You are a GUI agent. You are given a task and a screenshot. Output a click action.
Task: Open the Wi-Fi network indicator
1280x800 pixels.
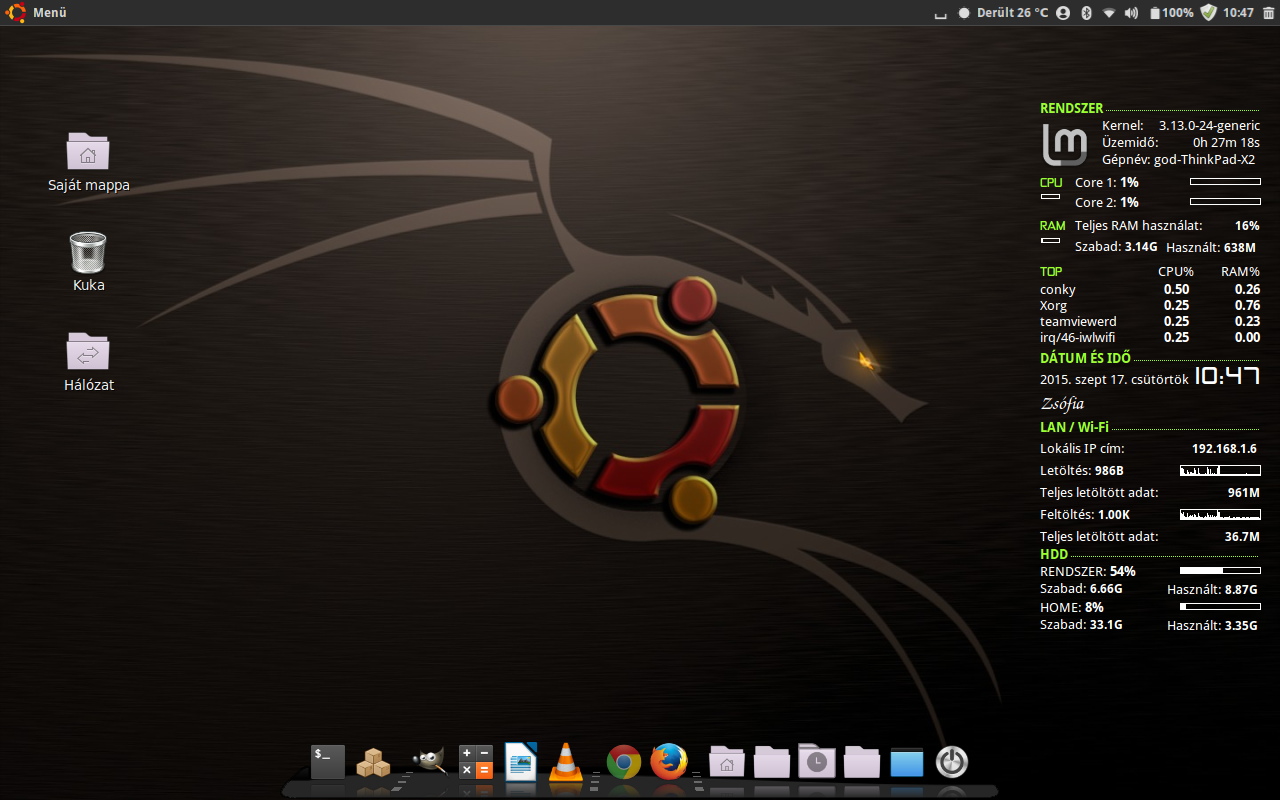[1109, 13]
